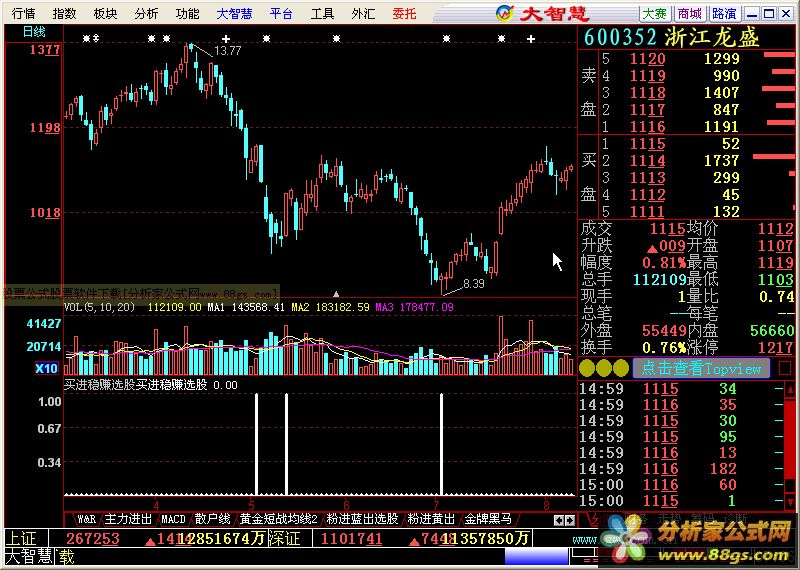Click the 深证 index label in status bar
Image resolution: width=800 pixels, height=570 pixels.
[284, 538]
